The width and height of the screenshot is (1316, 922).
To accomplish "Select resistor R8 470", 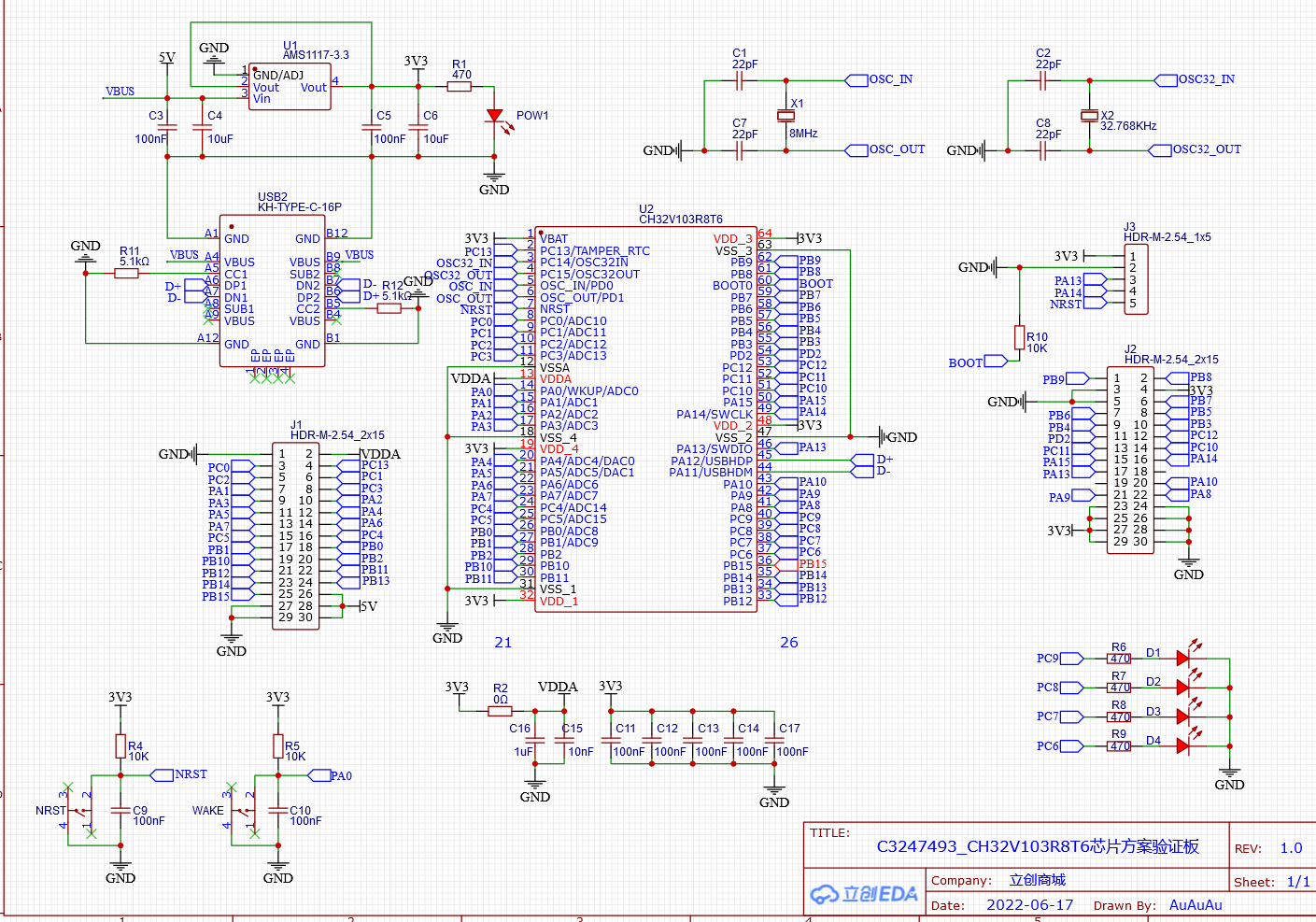I will point(1119,716).
